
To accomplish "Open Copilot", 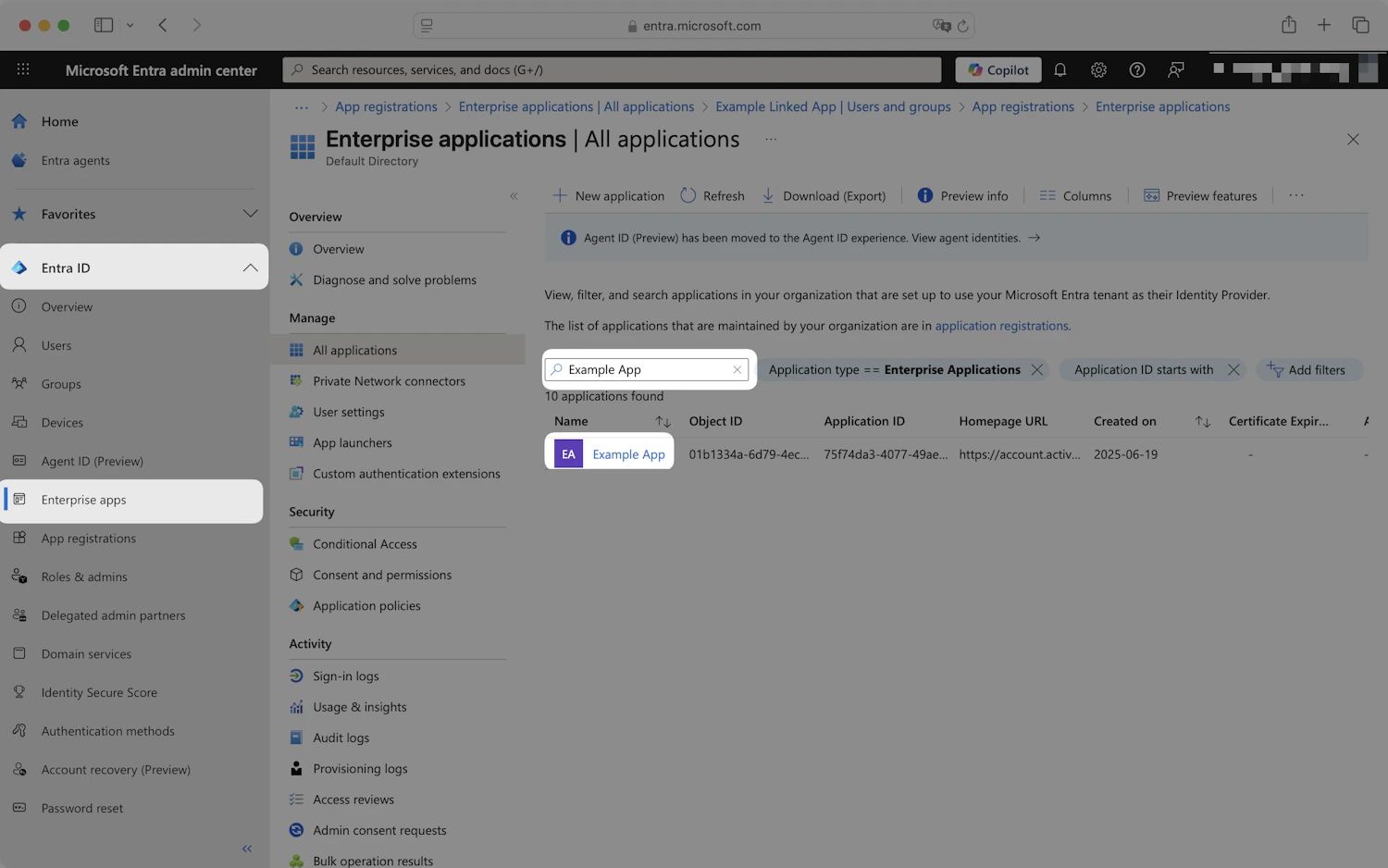I will click(998, 69).
